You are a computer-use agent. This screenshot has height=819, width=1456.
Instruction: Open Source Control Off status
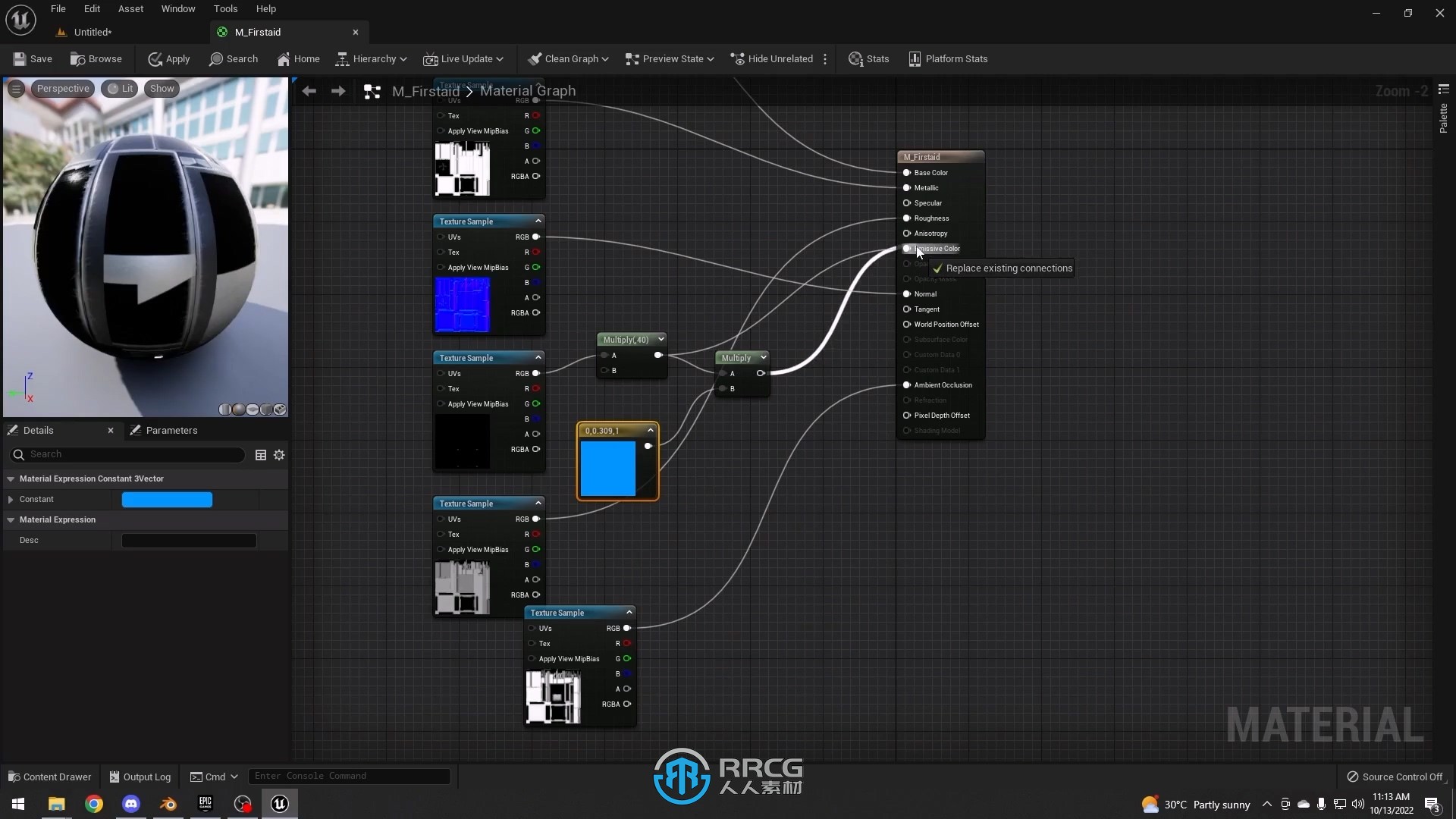(1395, 777)
